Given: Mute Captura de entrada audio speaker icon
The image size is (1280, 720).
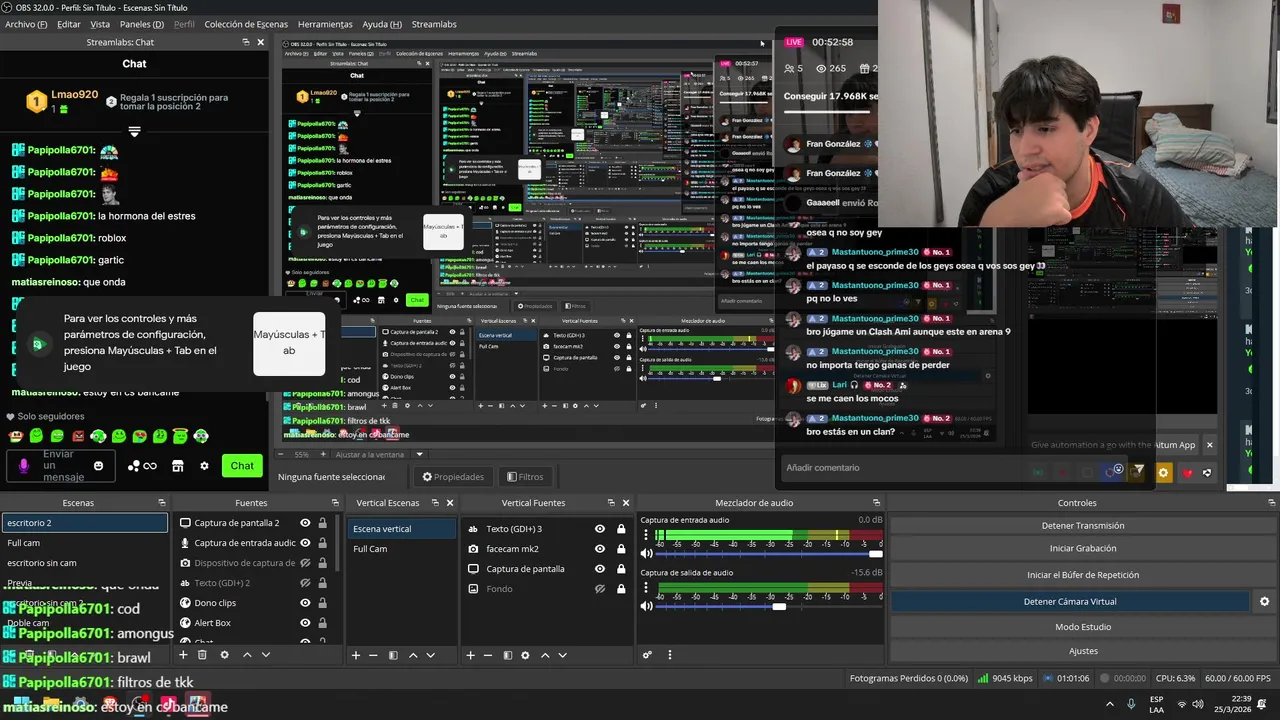Looking at the screenshot, I should tap(647, 553).
